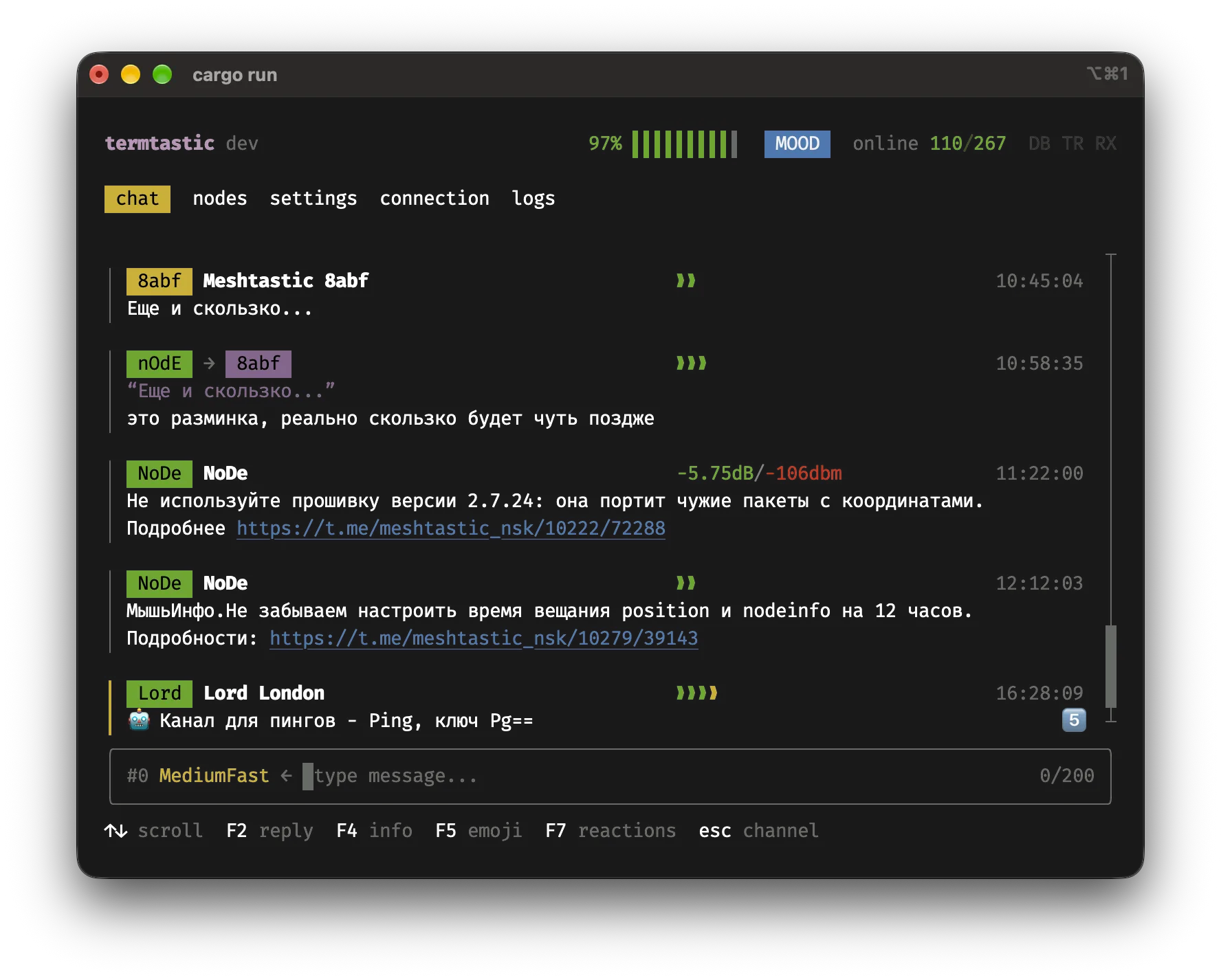
Task: Click the ⌥⌘1 shortcut indicator in title bar
Action: click(1107, 74)
